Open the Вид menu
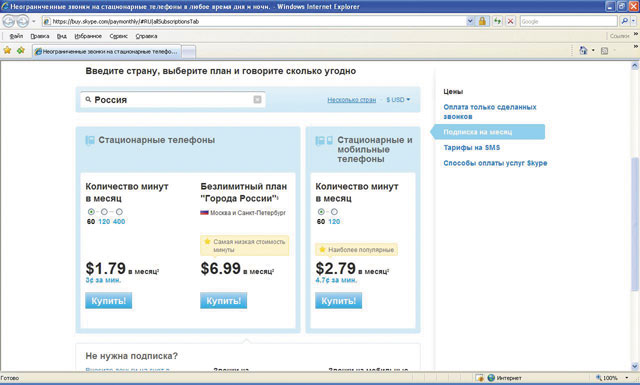 coord(62,36)
